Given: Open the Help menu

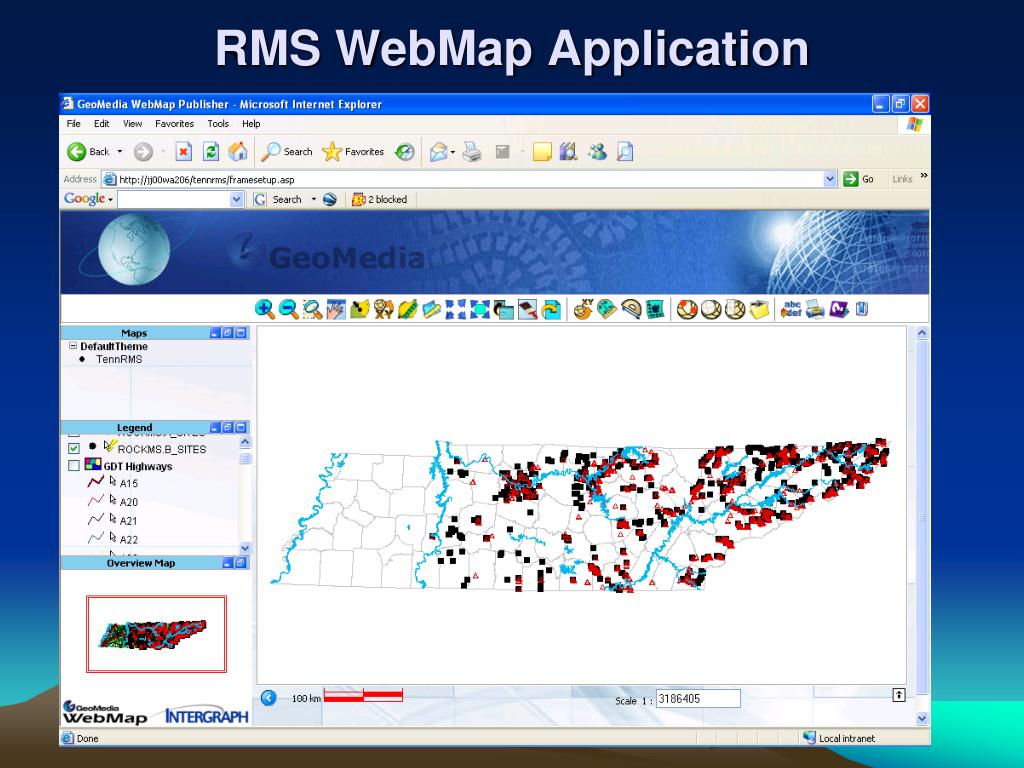Looking at the screenshot, I should click(251, 123).
